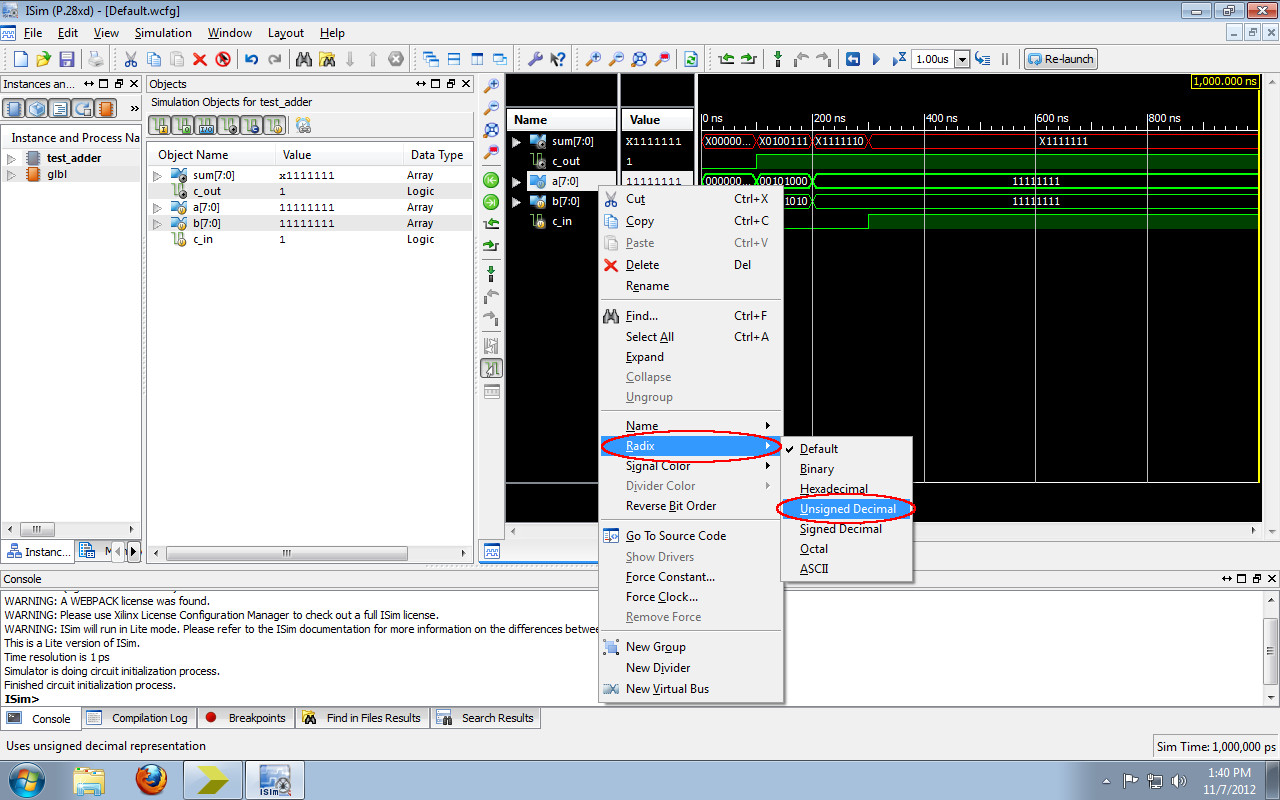
Task: Click the Find in Files binoculars-folder icon
Action: click(327, 59)
